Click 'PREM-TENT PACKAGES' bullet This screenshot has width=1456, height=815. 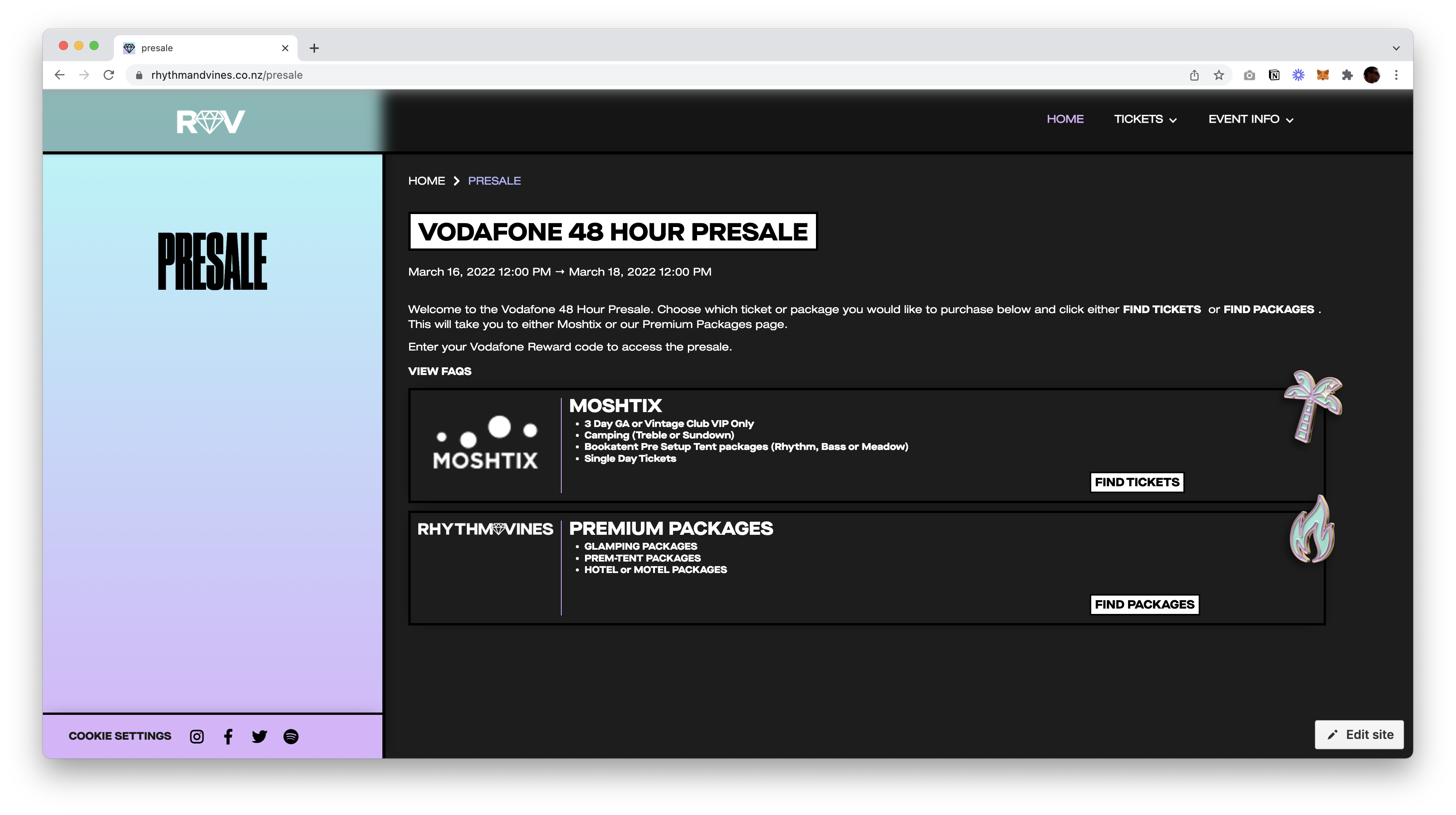click(642, 558)
